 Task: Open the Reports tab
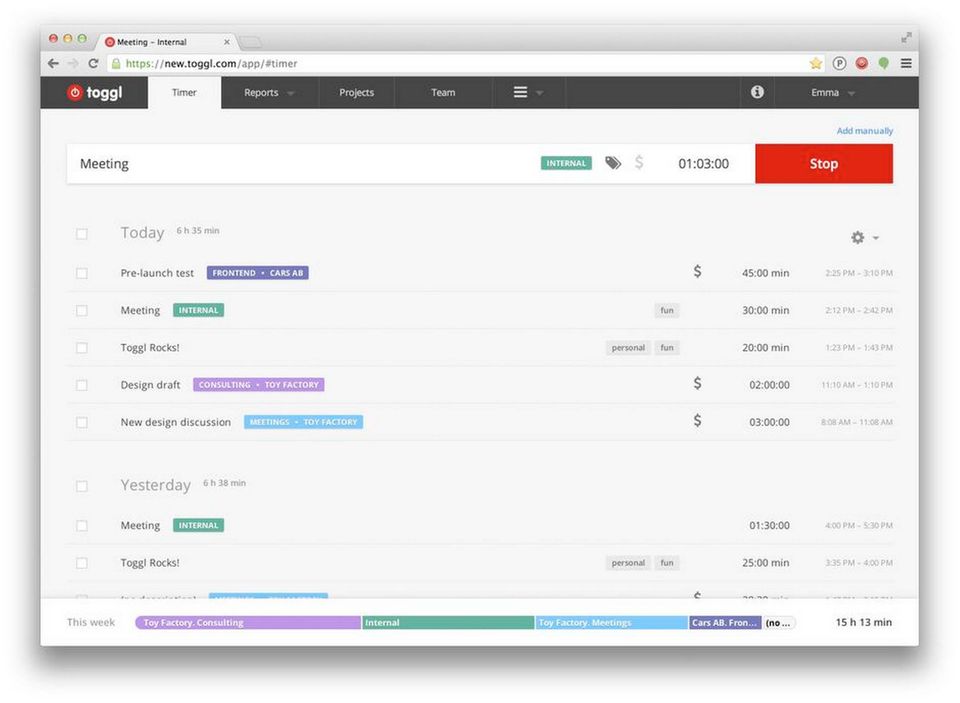[x=269, y=93]
